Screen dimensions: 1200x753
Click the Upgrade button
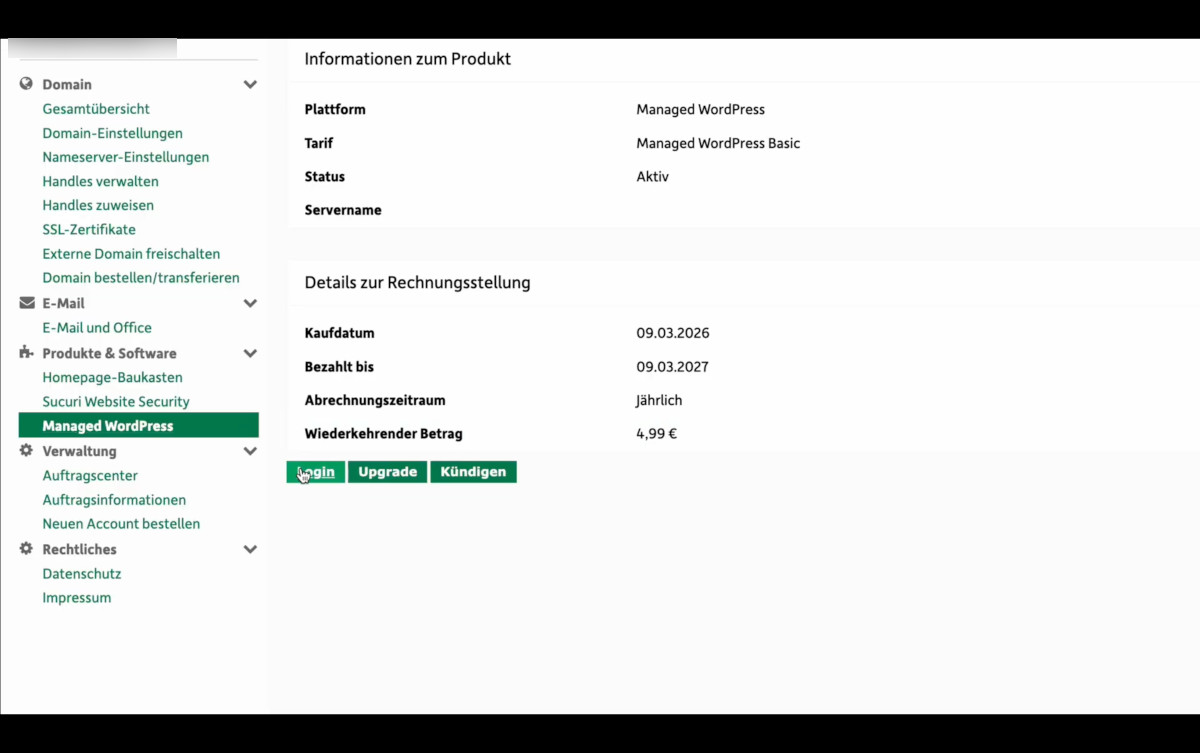(x=388, y=472)
